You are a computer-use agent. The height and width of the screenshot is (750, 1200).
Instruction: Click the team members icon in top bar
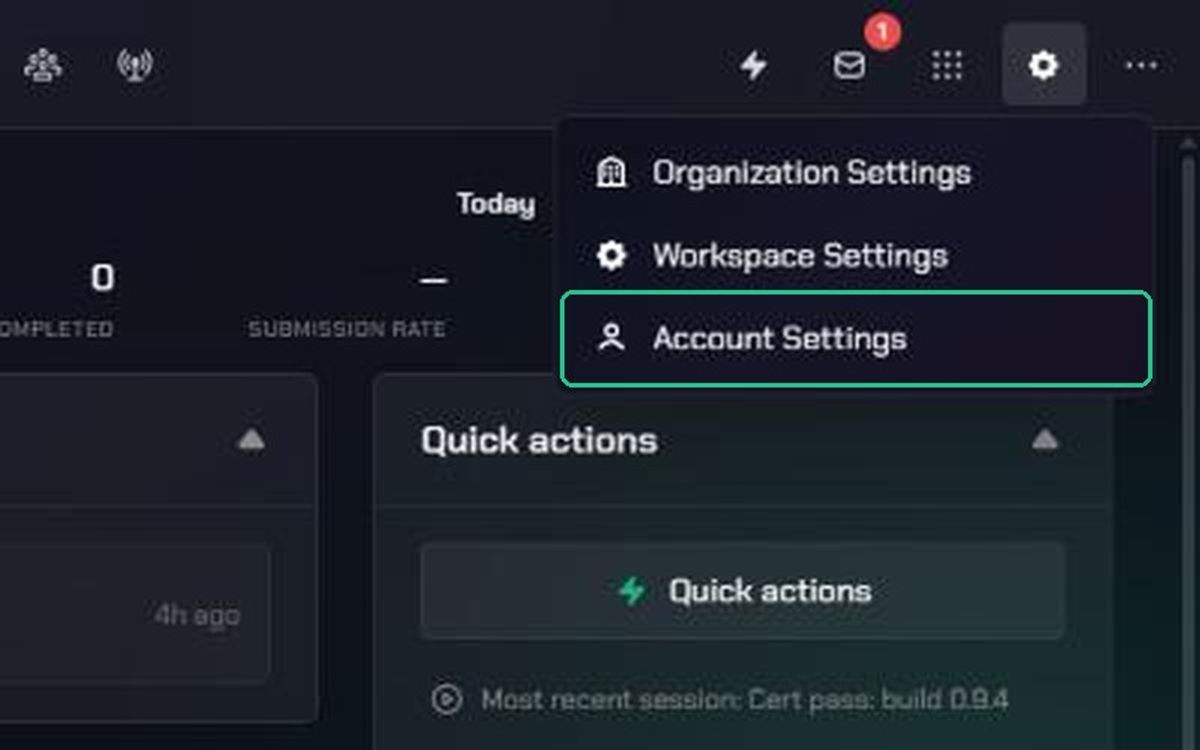coord(42,66)
